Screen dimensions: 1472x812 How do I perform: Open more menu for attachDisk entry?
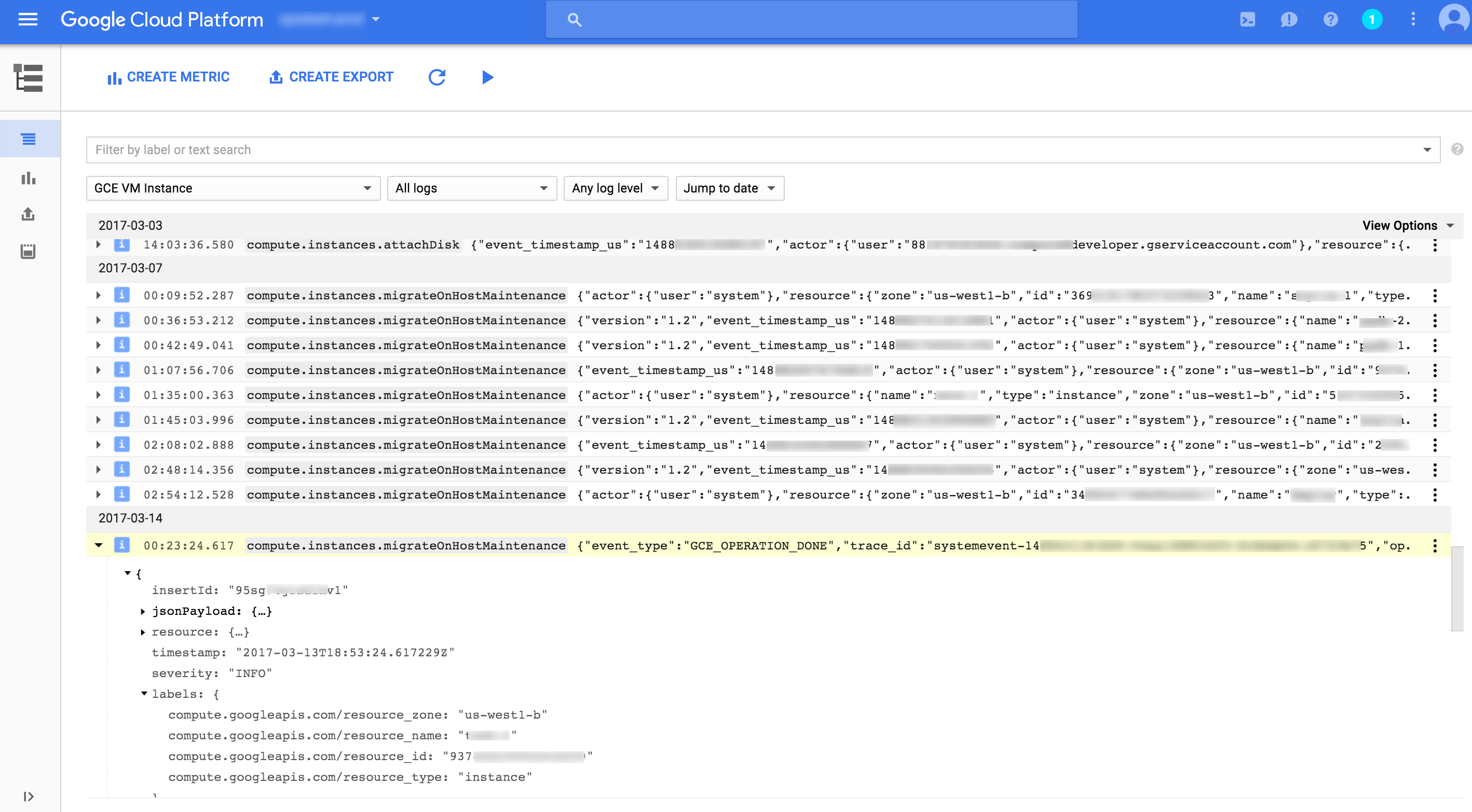click(x=1435, y=245)
